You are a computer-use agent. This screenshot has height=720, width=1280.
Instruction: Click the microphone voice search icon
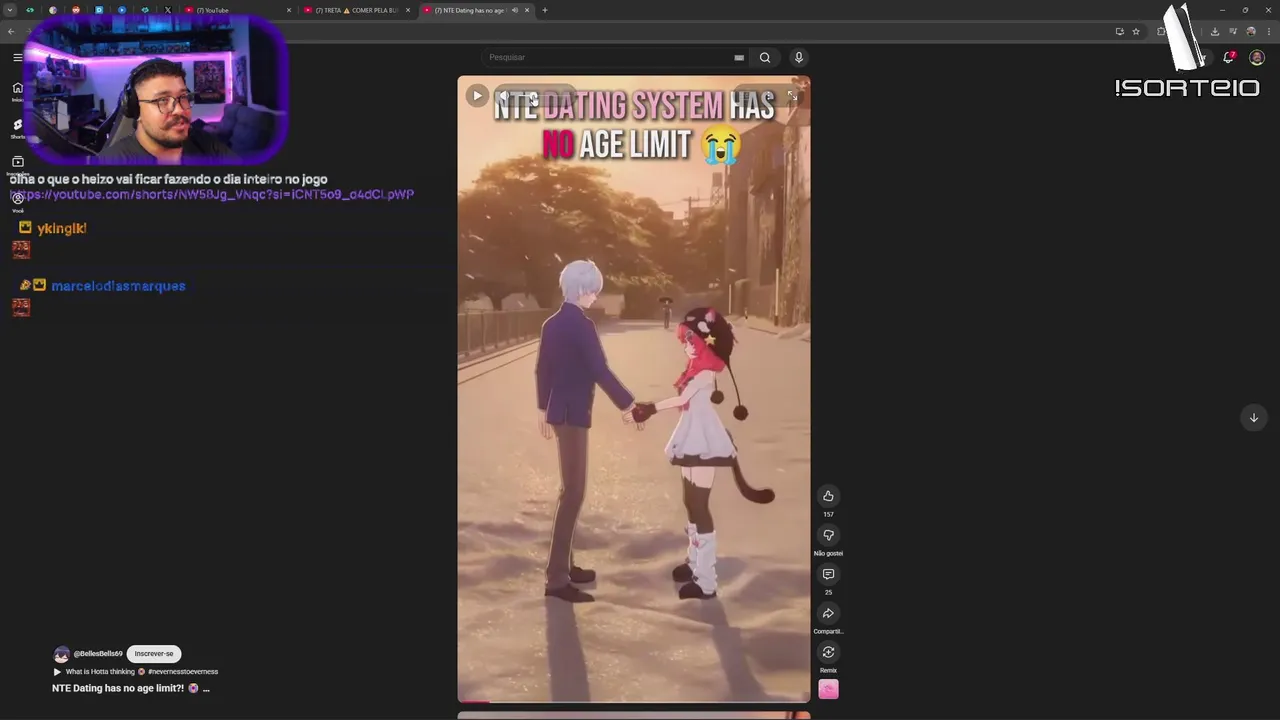pyautogui.click(x=798, y=57)
